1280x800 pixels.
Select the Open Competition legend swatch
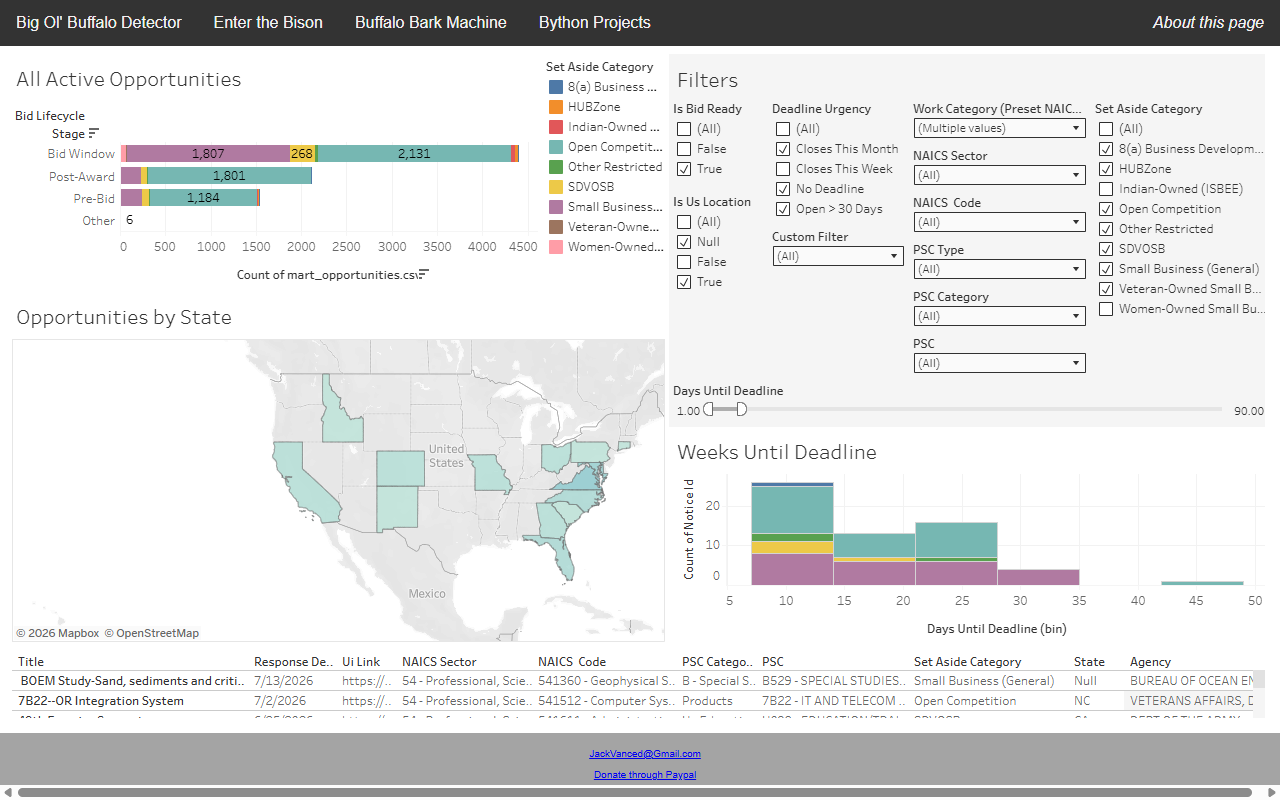click(556, 147)
